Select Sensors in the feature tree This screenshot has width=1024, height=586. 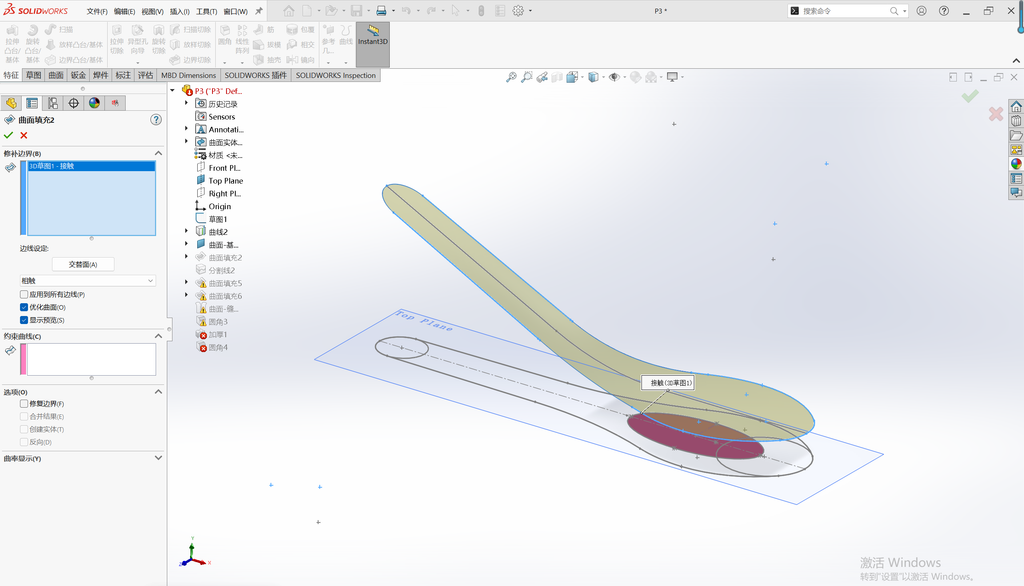221,117
